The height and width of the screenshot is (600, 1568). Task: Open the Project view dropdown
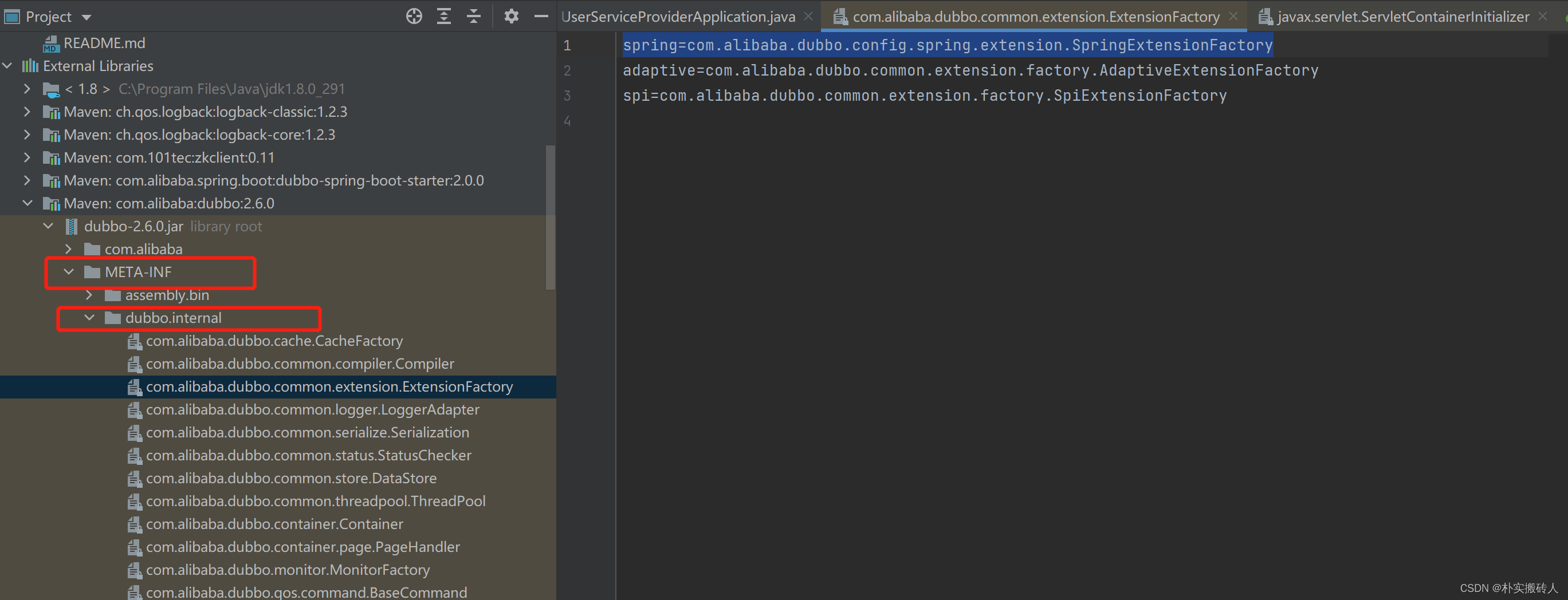click(87, 17)
